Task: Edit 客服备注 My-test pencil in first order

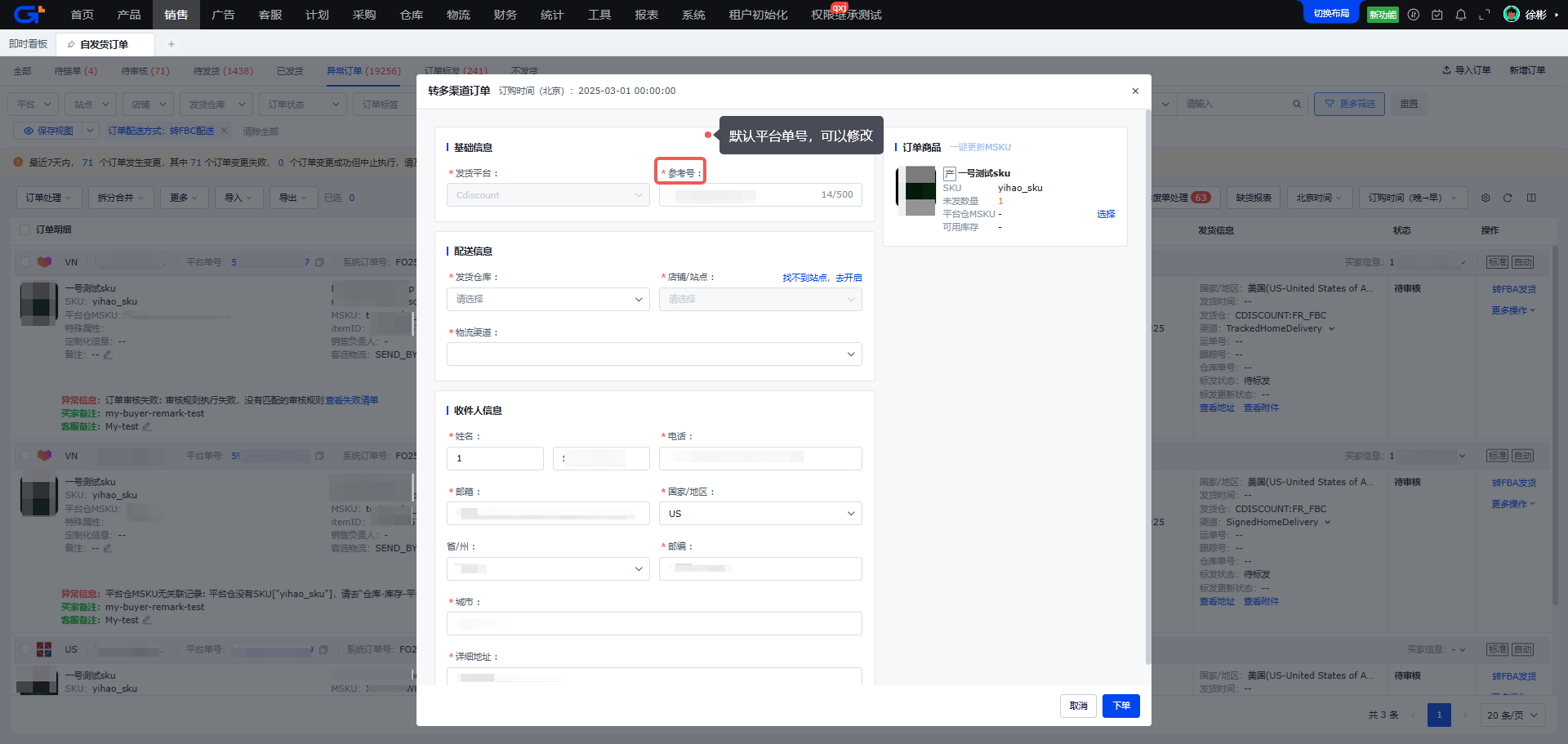Action: [x=147, y=426]
